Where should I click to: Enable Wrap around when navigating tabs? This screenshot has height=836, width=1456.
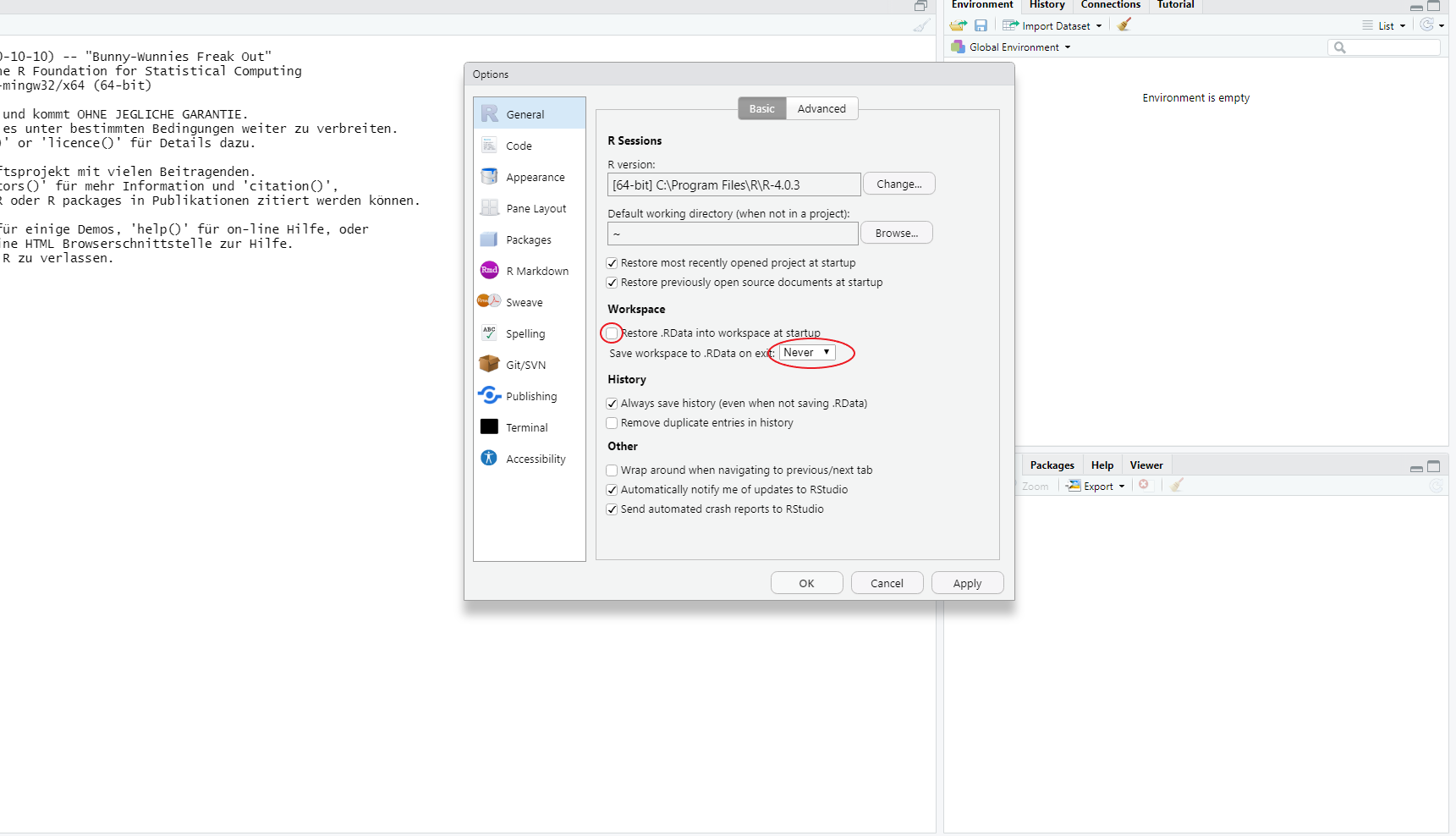(612, 470)
